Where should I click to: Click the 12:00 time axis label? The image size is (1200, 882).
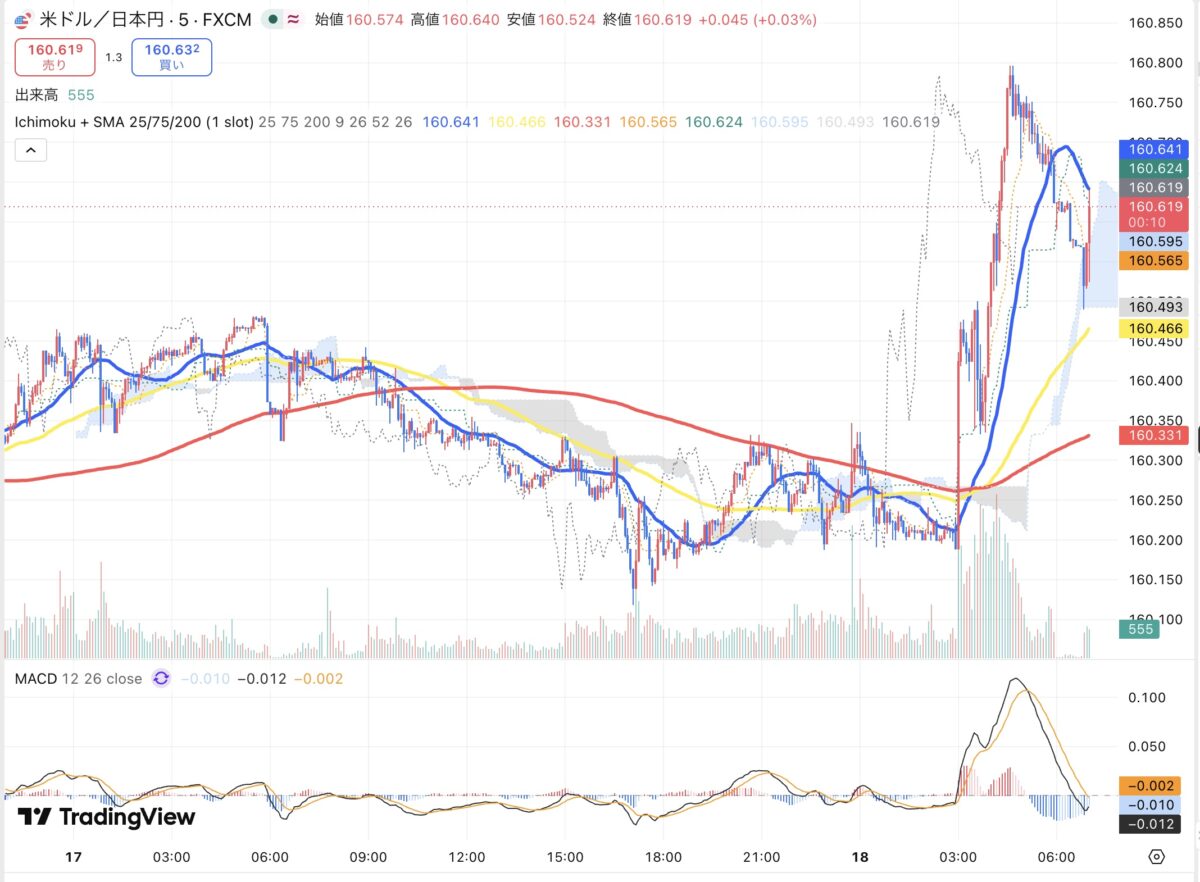click(467, 857)
